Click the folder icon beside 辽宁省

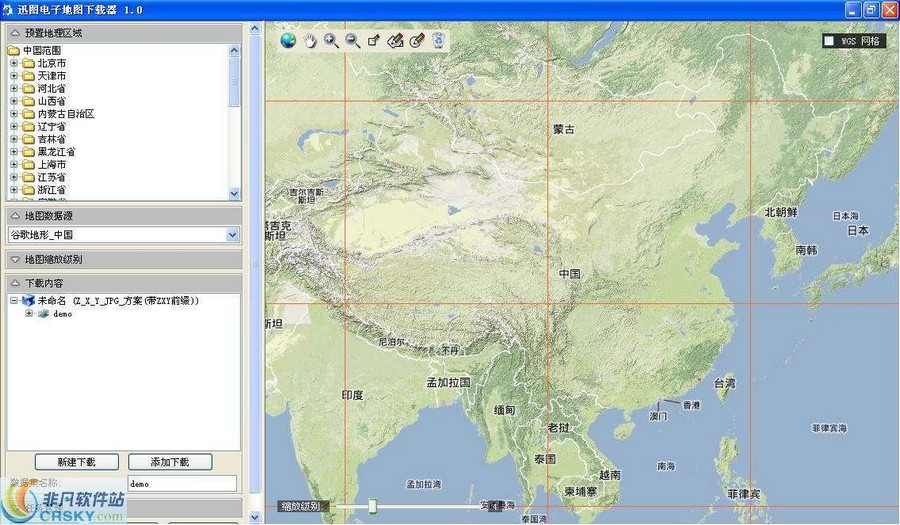(29, 127)
